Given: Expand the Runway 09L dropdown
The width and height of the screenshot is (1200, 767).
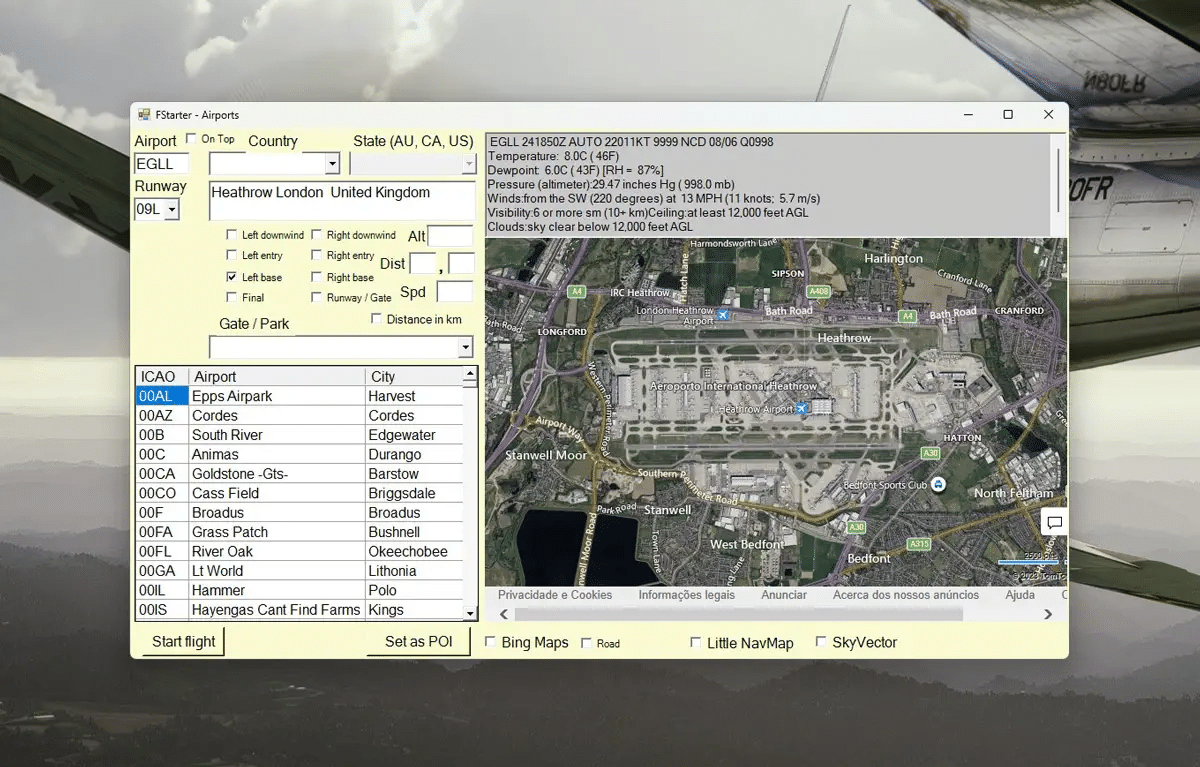Looking at the screenshot, I should click(172, 210).
